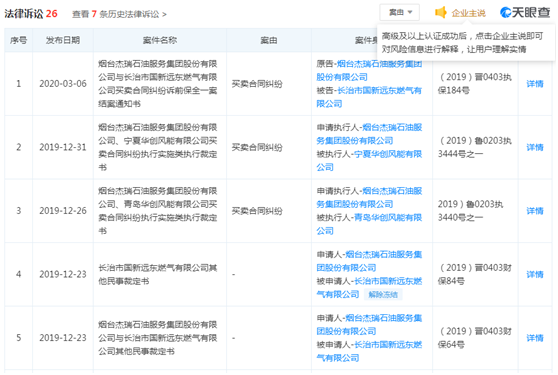Click the 发布日期 column header
Viewport: 558px width, 375px height.
[63, 40]
